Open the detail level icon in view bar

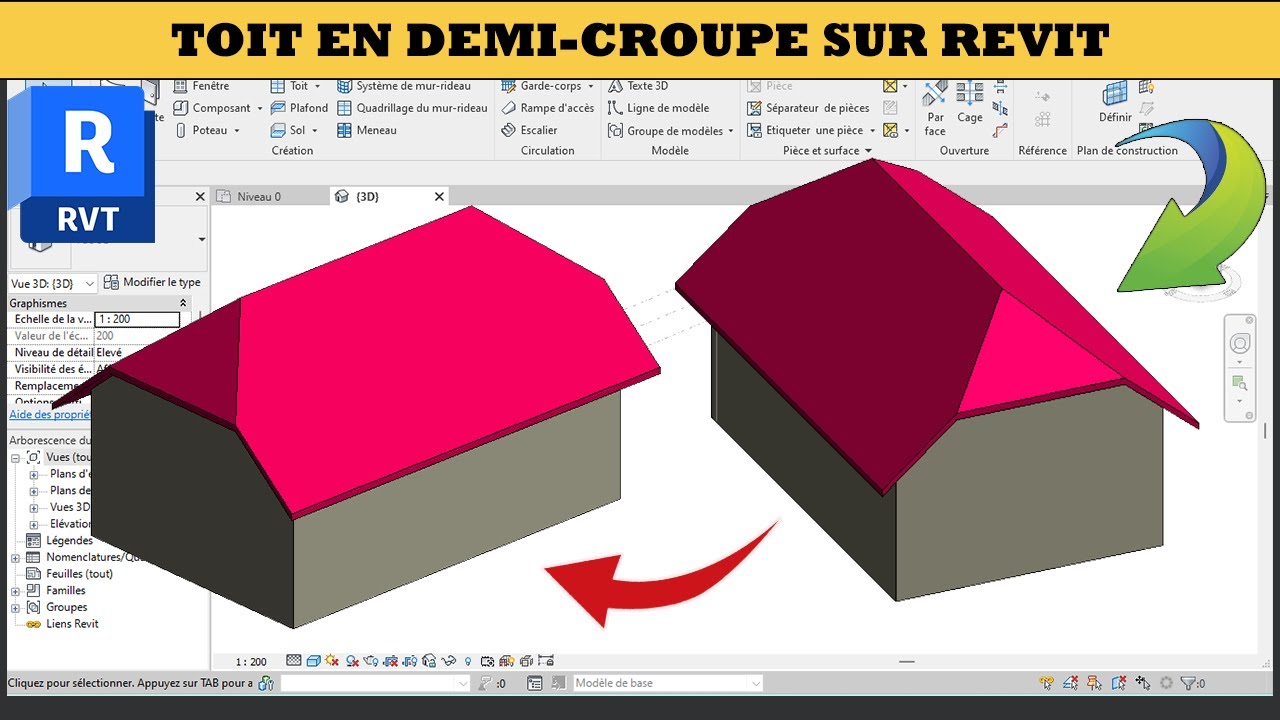click(294, 661)
